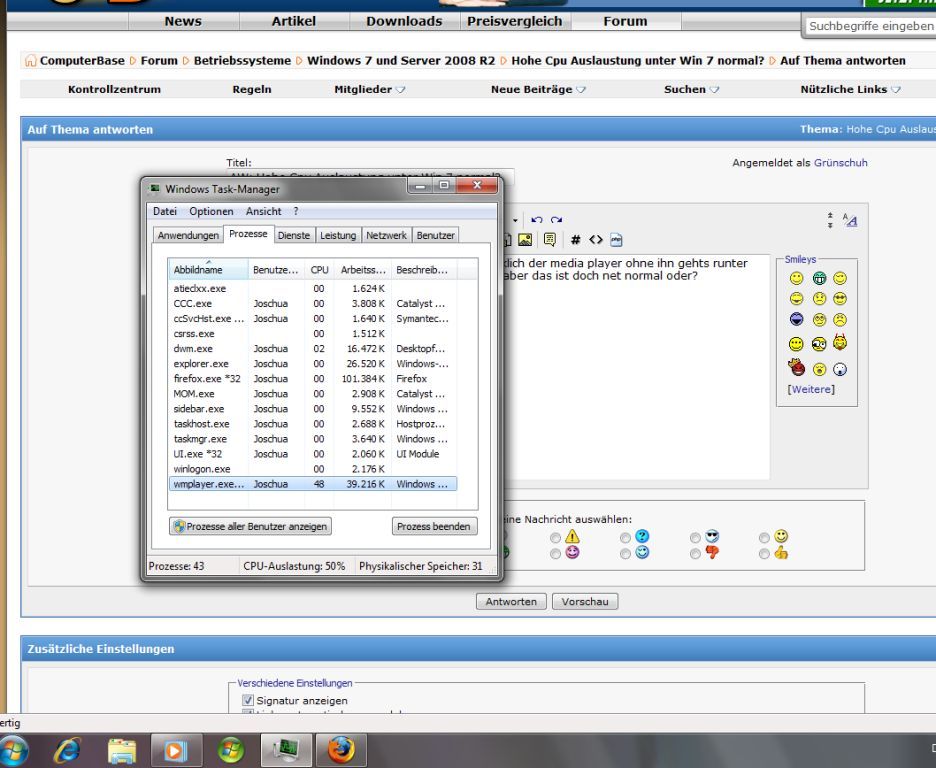Open the Grünschuh profile link
Viewport: 936px width, 768px height.
point(840,163)
